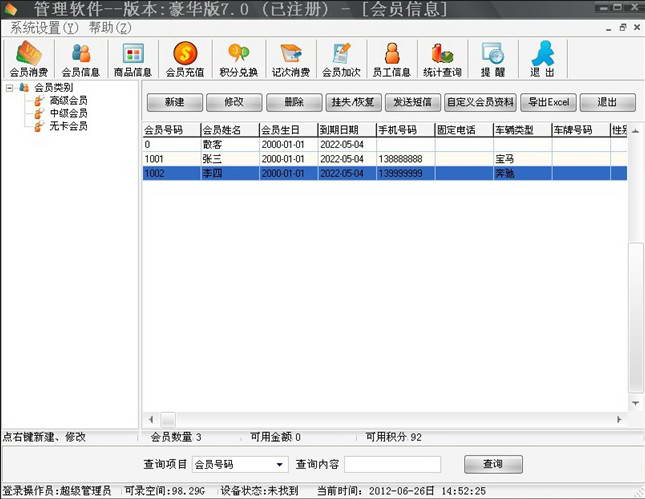Viewport: 645px width, 499px height.
Task: Click the 会员生日 column header
Action: click(x=288, y=130)
